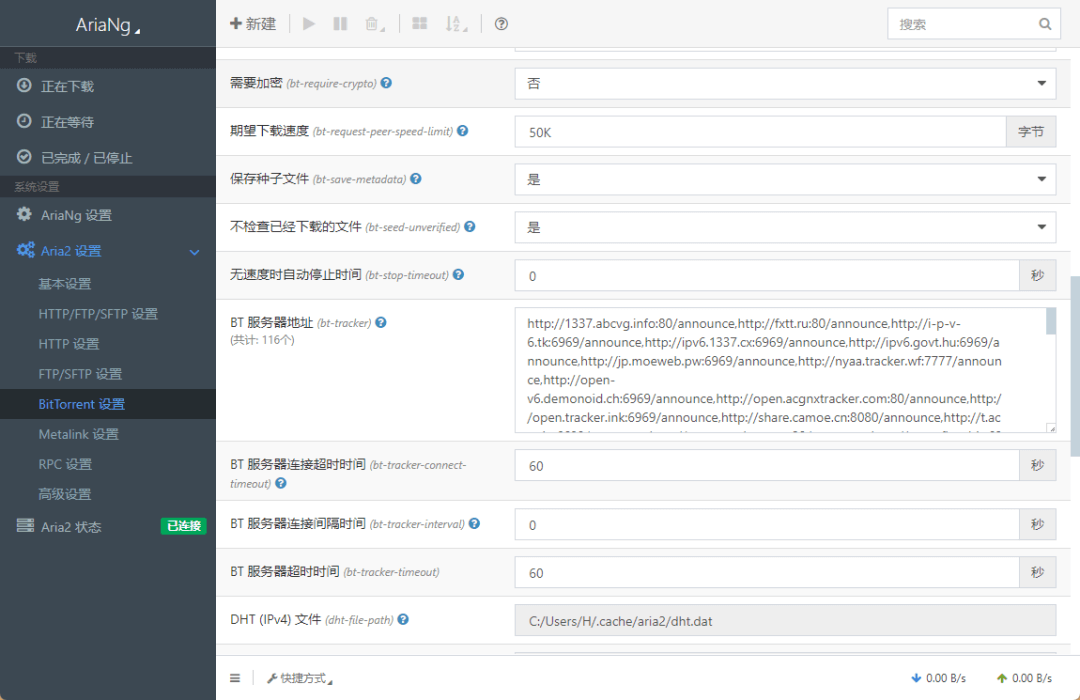Click help icon beside bt-save-metadata
Image resolution: width=1080 pixels, height=700 pixels.
pyautogui.click(x=416, y=179)
